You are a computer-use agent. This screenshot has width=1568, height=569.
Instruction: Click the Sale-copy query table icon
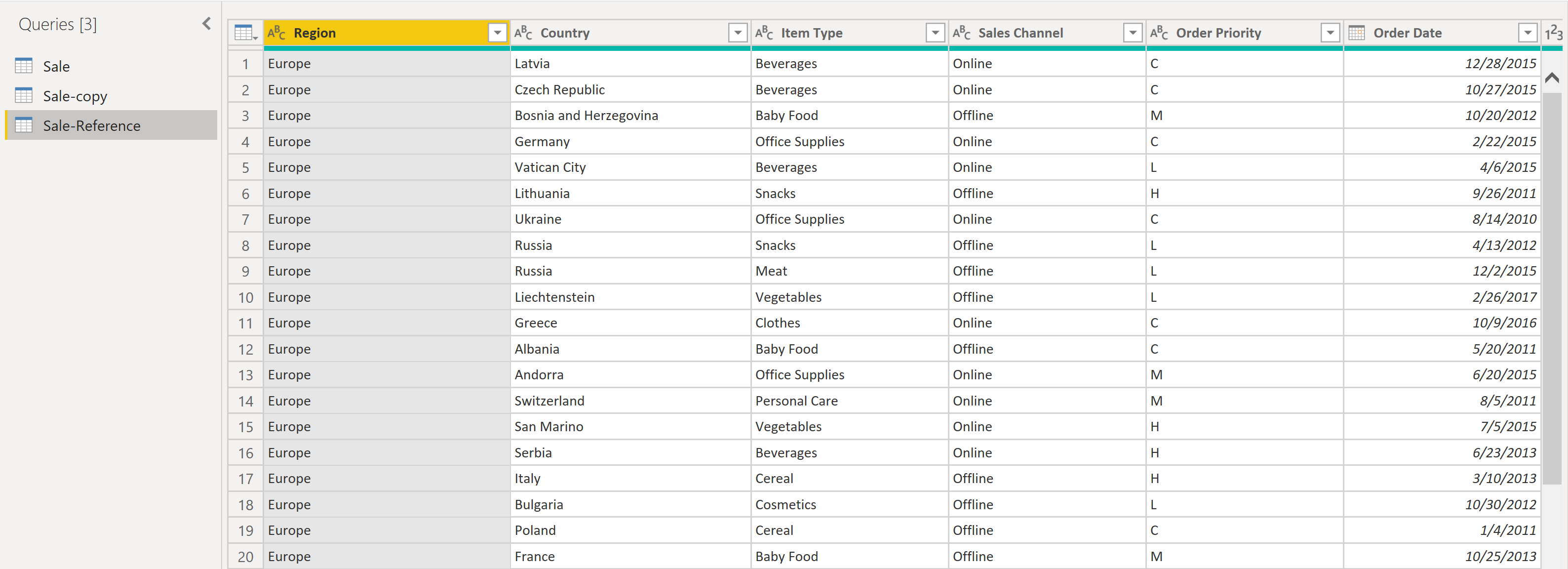tap(24, 96)
